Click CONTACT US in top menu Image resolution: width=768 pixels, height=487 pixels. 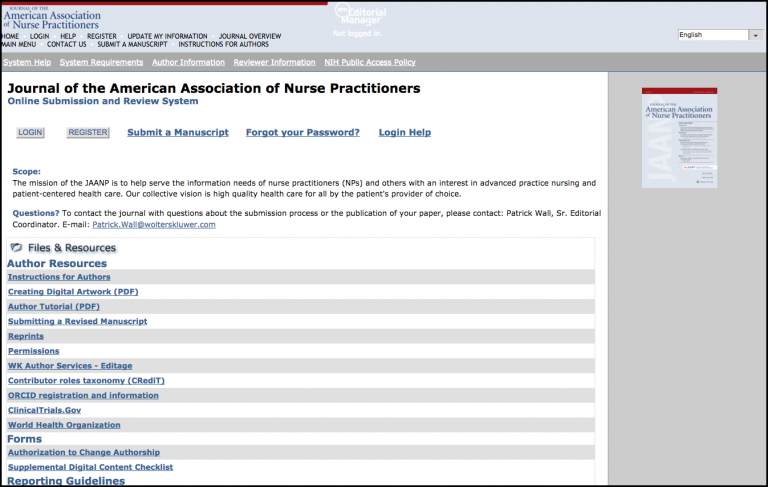pos(67,44)
